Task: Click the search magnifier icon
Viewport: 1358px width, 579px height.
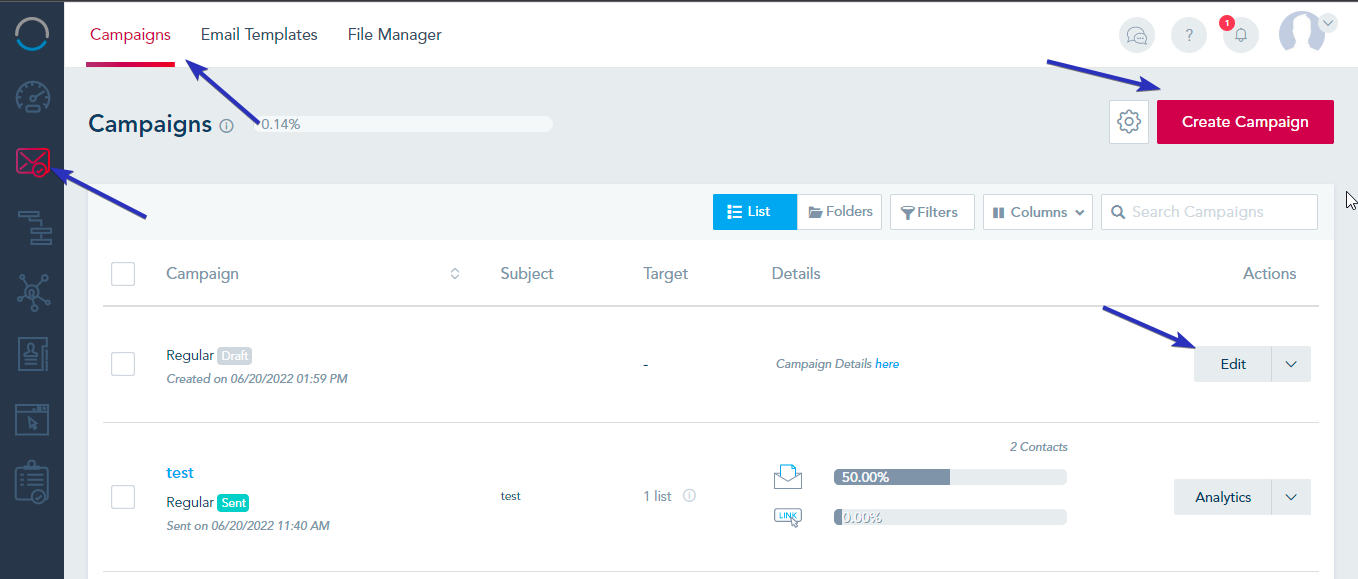Action: 1118,212
